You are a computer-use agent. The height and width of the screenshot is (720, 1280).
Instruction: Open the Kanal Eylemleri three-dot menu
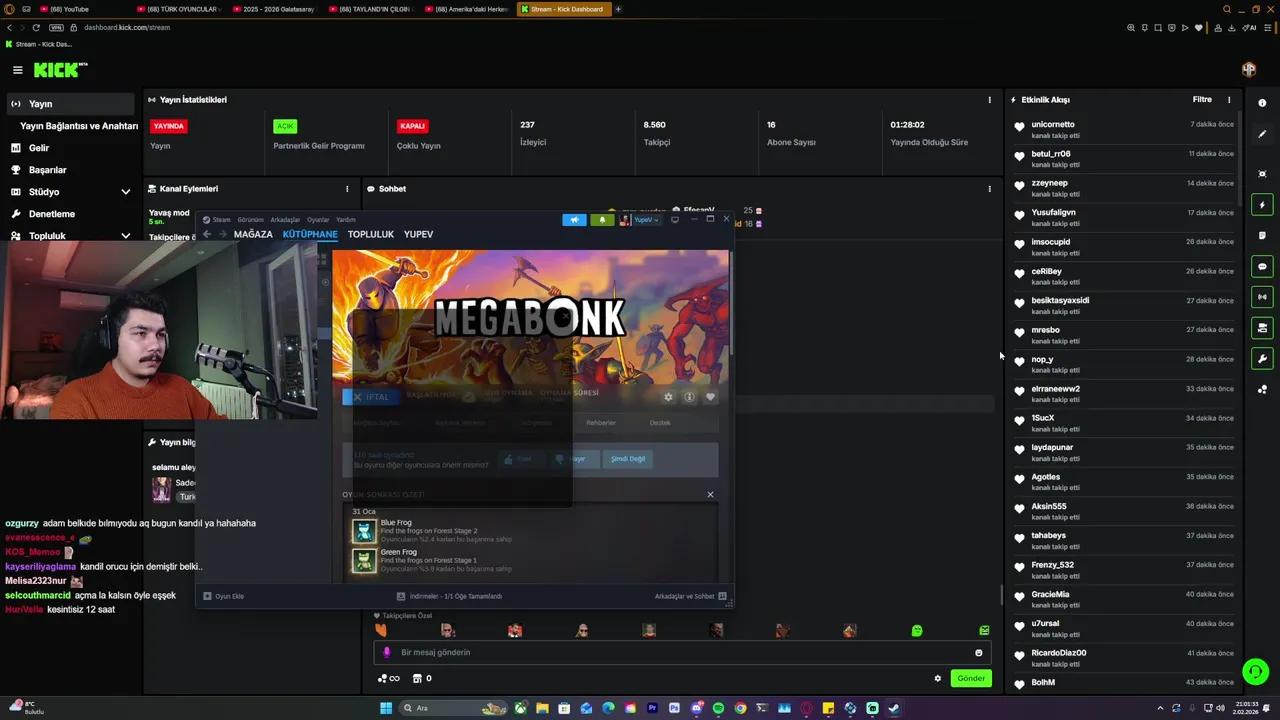pos(347,189)
